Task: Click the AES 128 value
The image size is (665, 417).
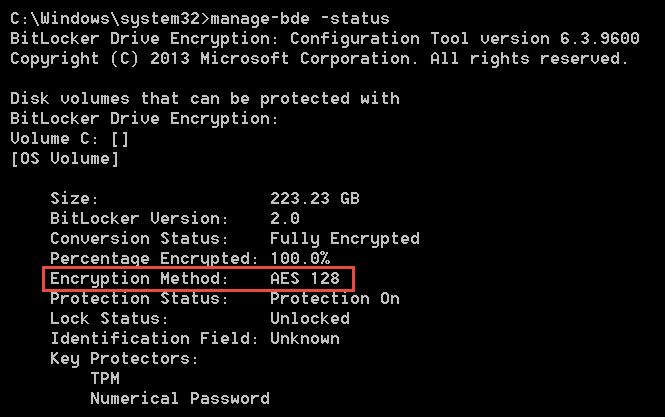Action: click(305, 279)
